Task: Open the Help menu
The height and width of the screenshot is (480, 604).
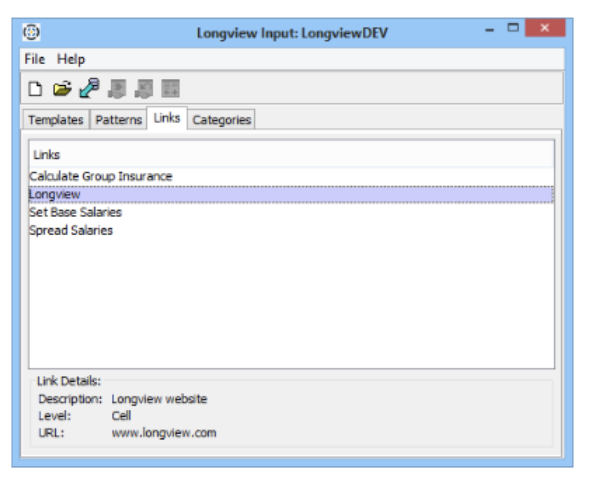Action: [x=71, y=60]
